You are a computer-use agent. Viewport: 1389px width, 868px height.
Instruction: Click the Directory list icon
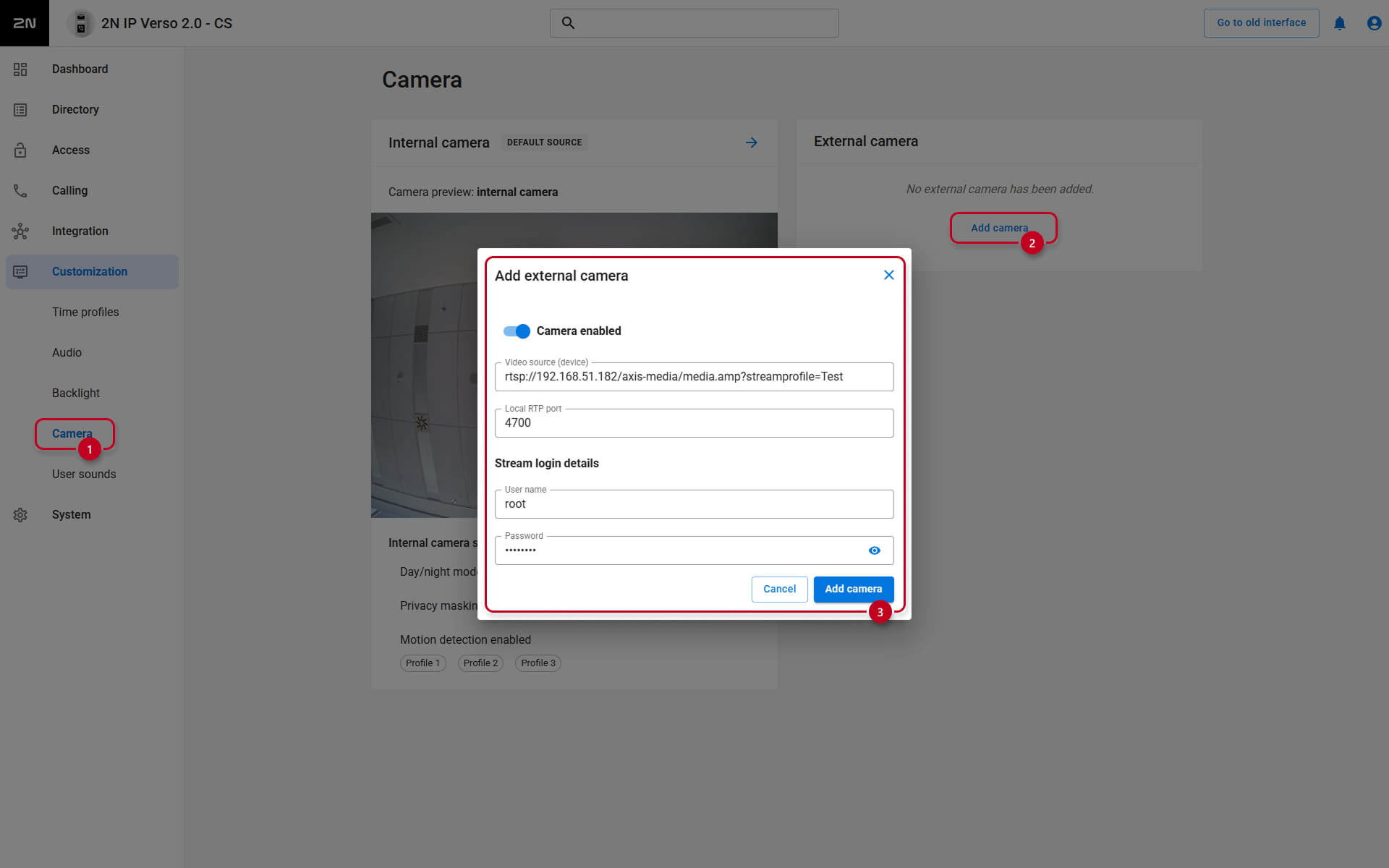click(20, 110)
